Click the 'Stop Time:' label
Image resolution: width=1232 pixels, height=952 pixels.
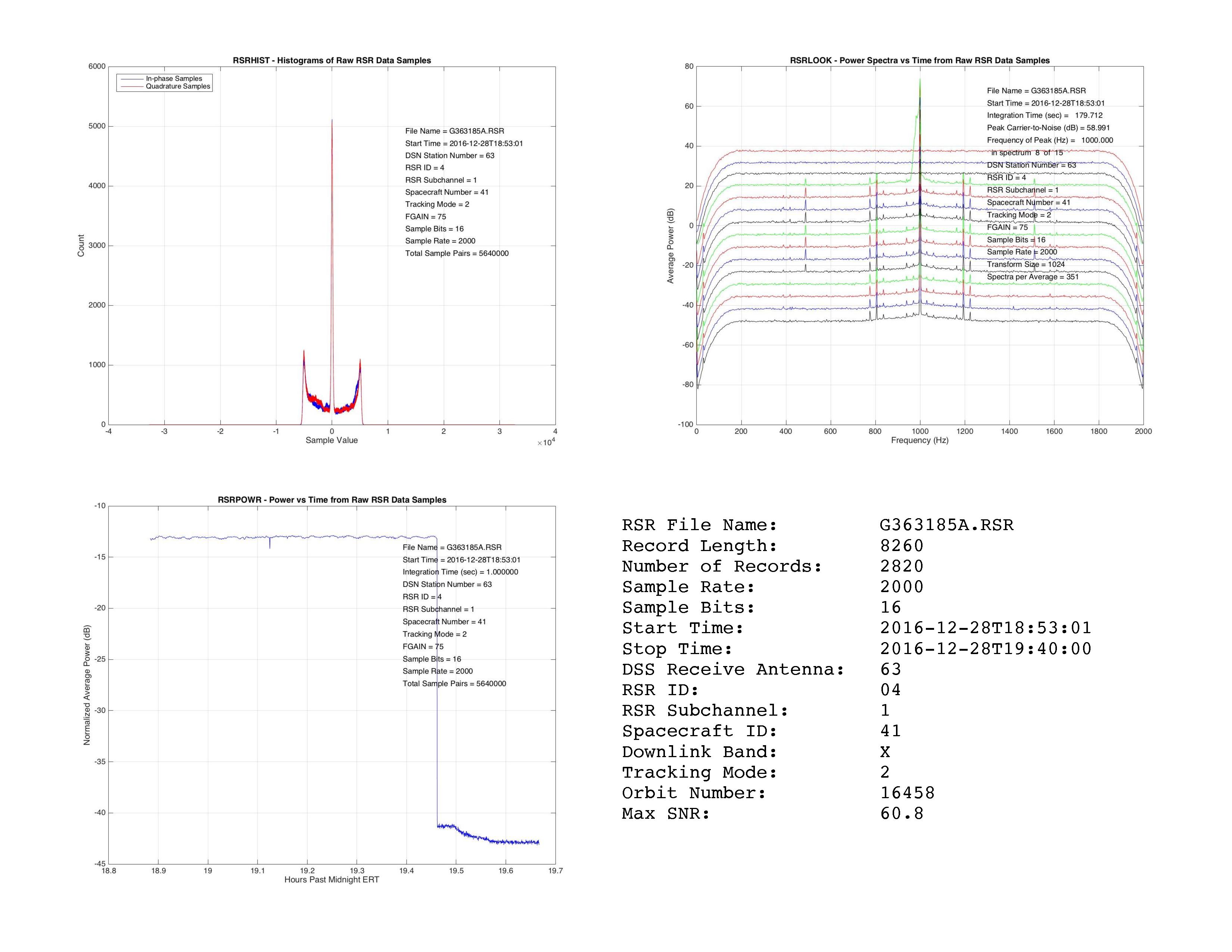[x=677, y=648]
